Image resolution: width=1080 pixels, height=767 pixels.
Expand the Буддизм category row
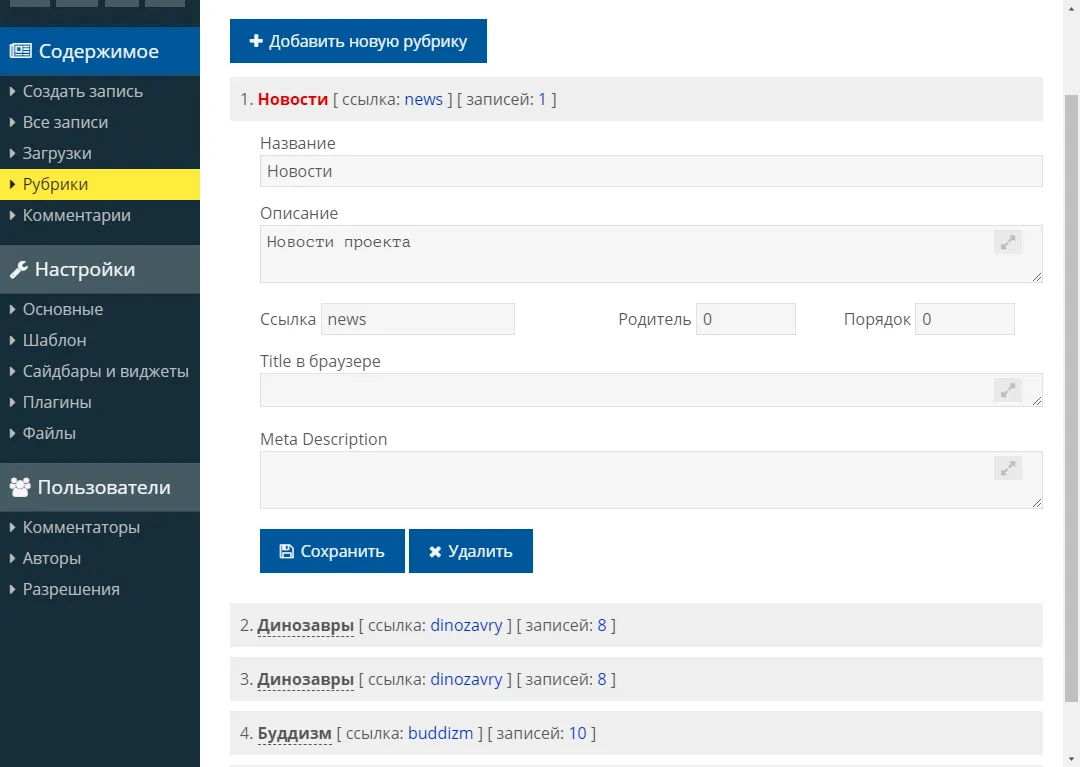(x=294, y=733)
